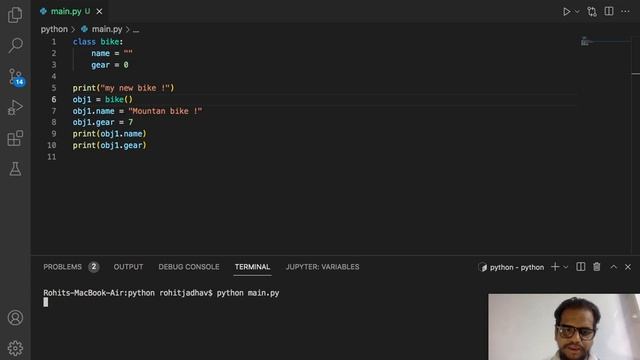Select the main.py editor tab
This screenshot has height=360, width=640.
pyautogui.click(x=70, y=11)
